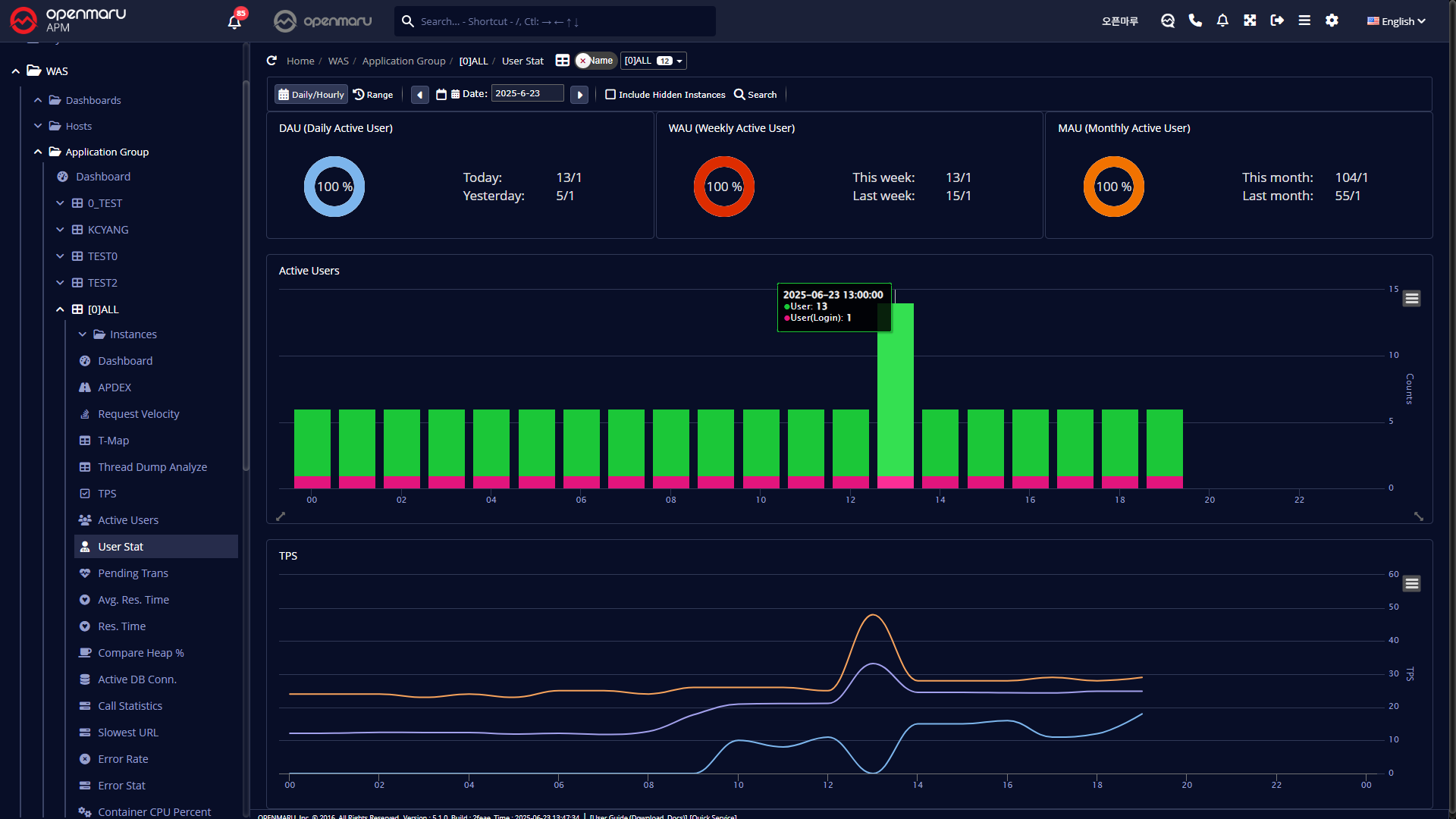Enable Include Hidden Instances checkbox
The width and height of the screenshot is (1456, 819).
[610, 95]
